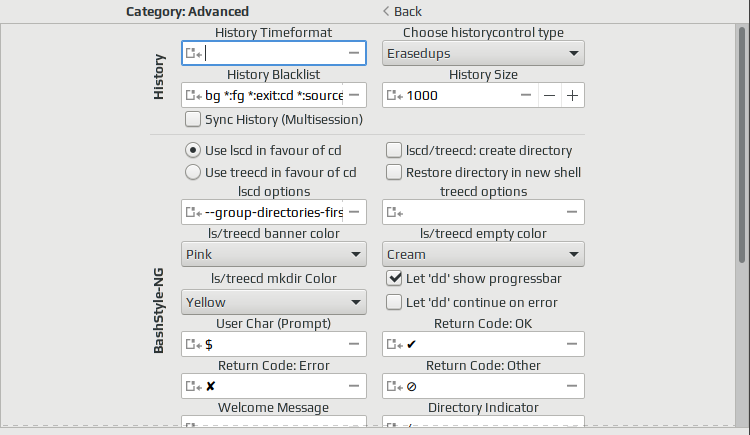Click the History Size value 1000
The image size is (750, 435).
(x=422, y=95)
